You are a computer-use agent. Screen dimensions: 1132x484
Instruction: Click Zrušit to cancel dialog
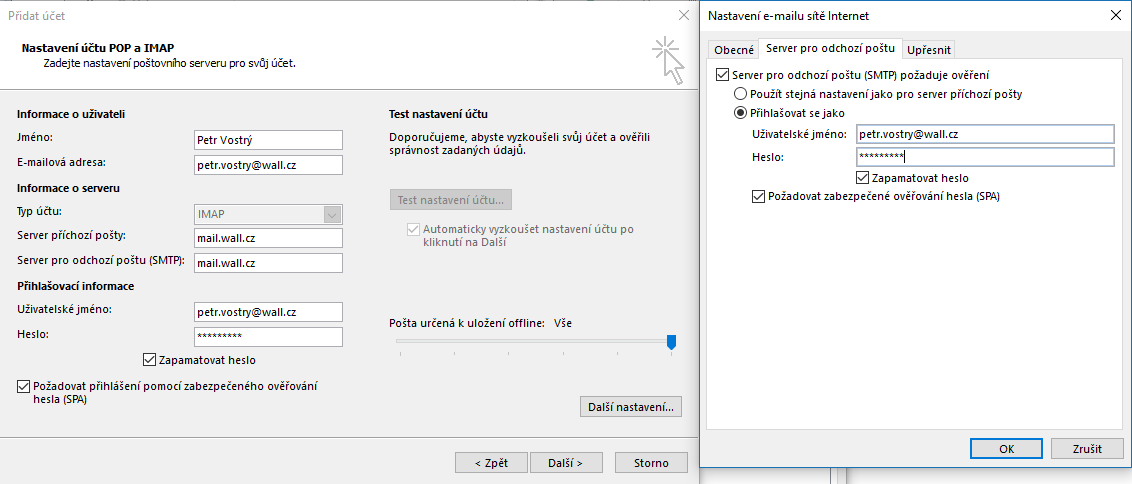tap(1087, 449)
